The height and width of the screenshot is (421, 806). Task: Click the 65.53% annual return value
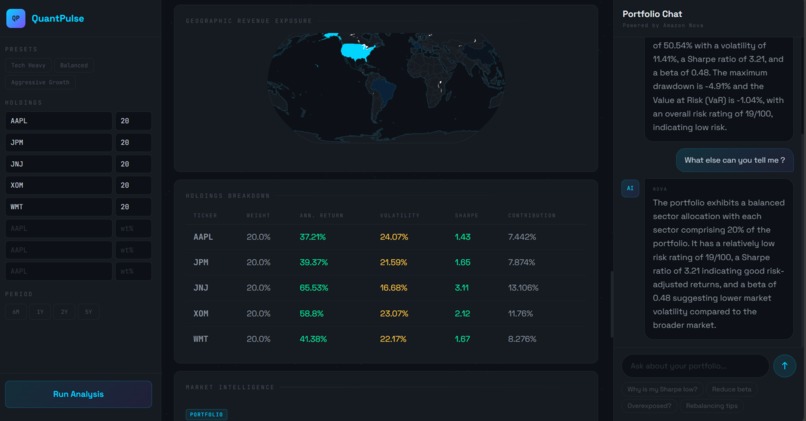pos(314,288)
